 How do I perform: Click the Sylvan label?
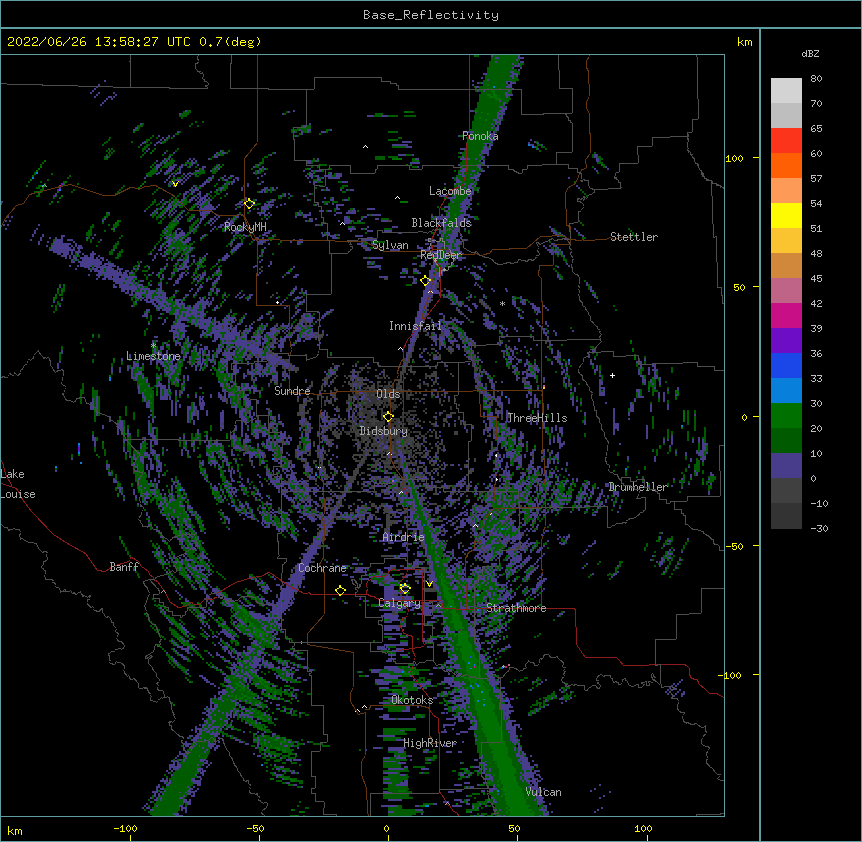(390, 245)
